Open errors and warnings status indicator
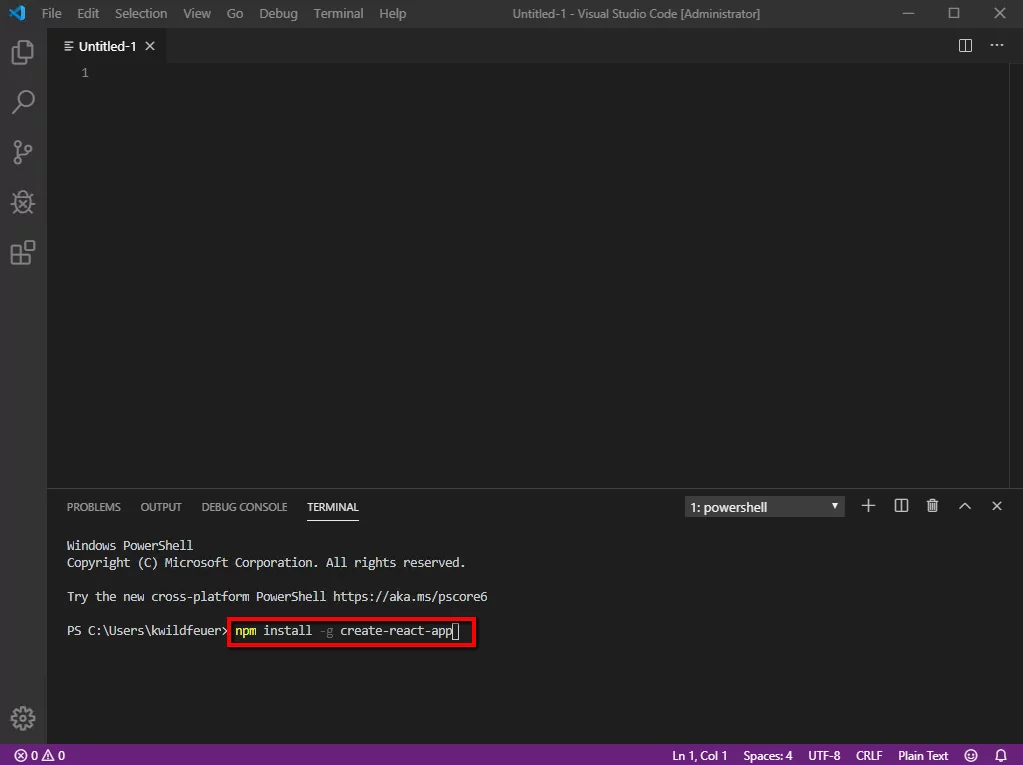Viewport: 1023px width, 765px height. click(x=40, y=755)
